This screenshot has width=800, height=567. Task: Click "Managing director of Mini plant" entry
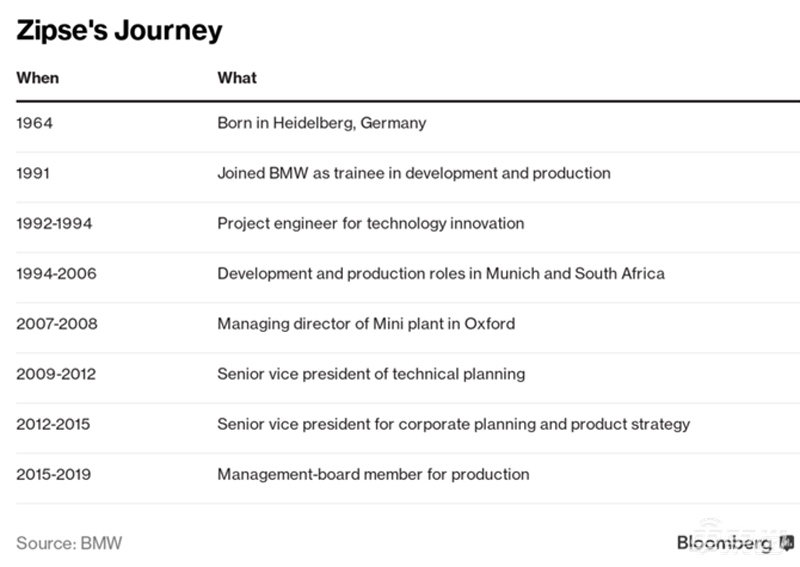(x=366, y=323)
